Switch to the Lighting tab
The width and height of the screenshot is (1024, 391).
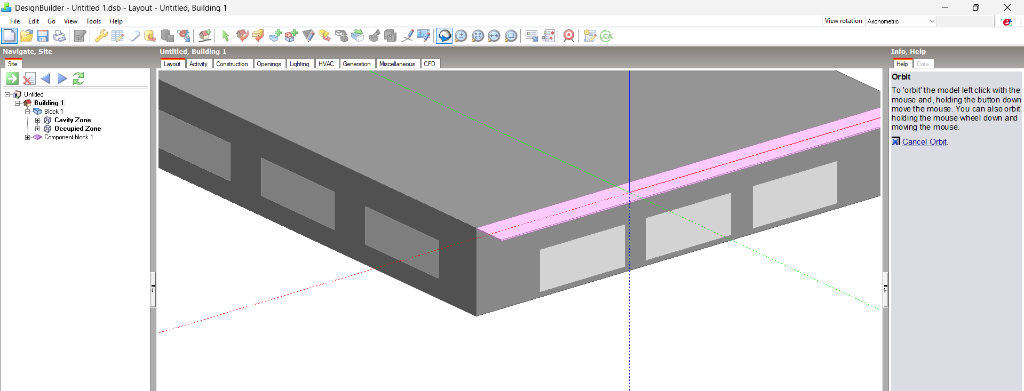click(300, 64)
